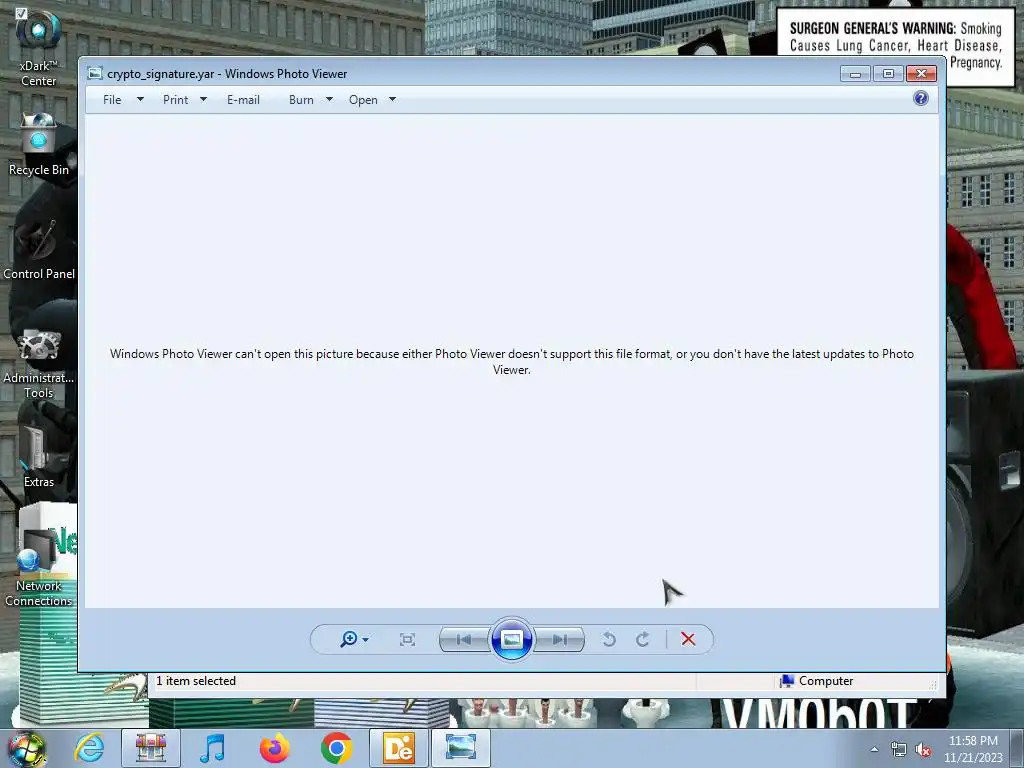Viewport: 1024px width, 768px height.
Task: Rotate the picture counterclockwise
Action: 609,639
